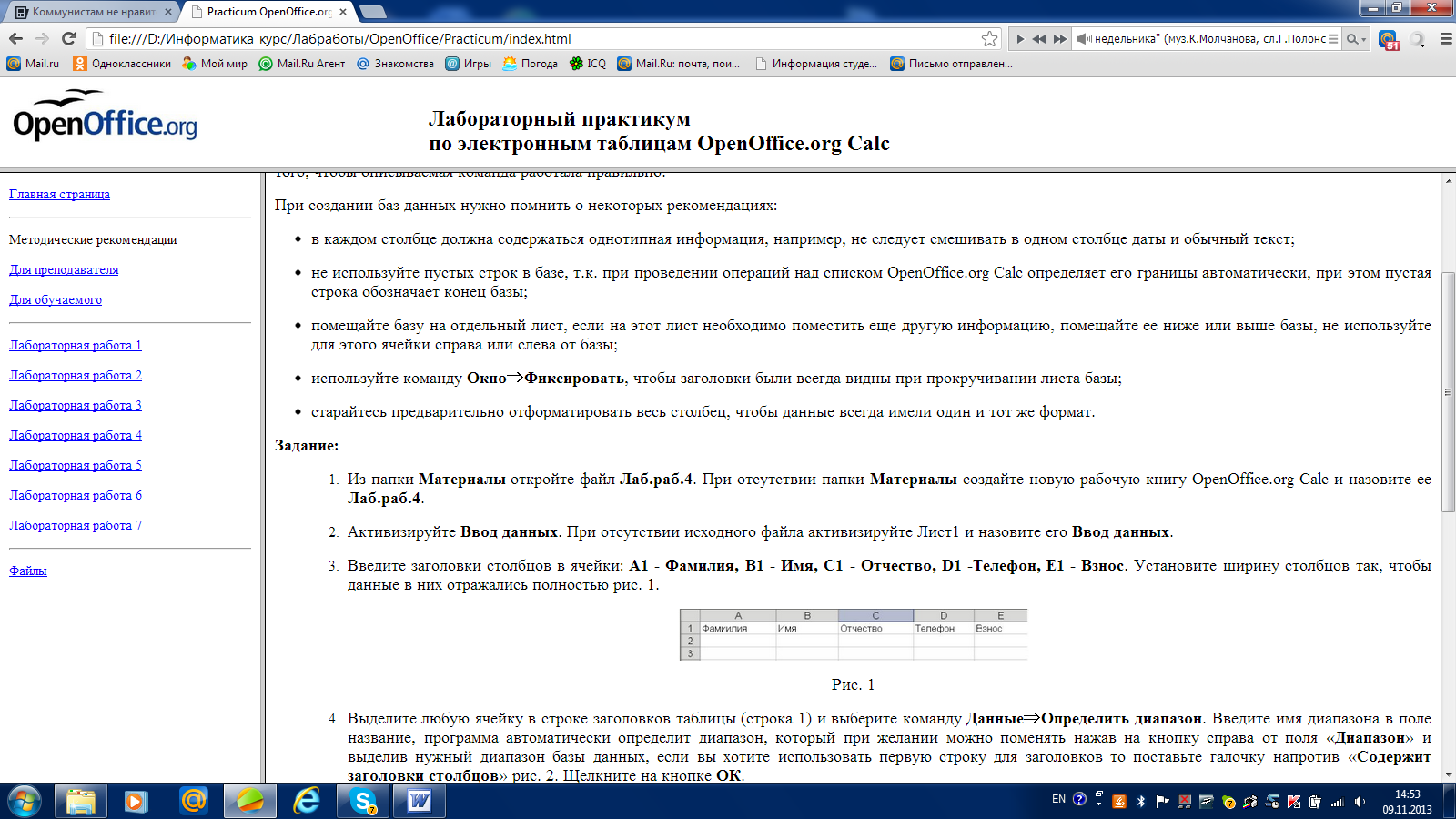Image resolution: width=1456 pixels, height=819 pixels.
Task: Open the Windows Start menu
Action: coord(24,801)
